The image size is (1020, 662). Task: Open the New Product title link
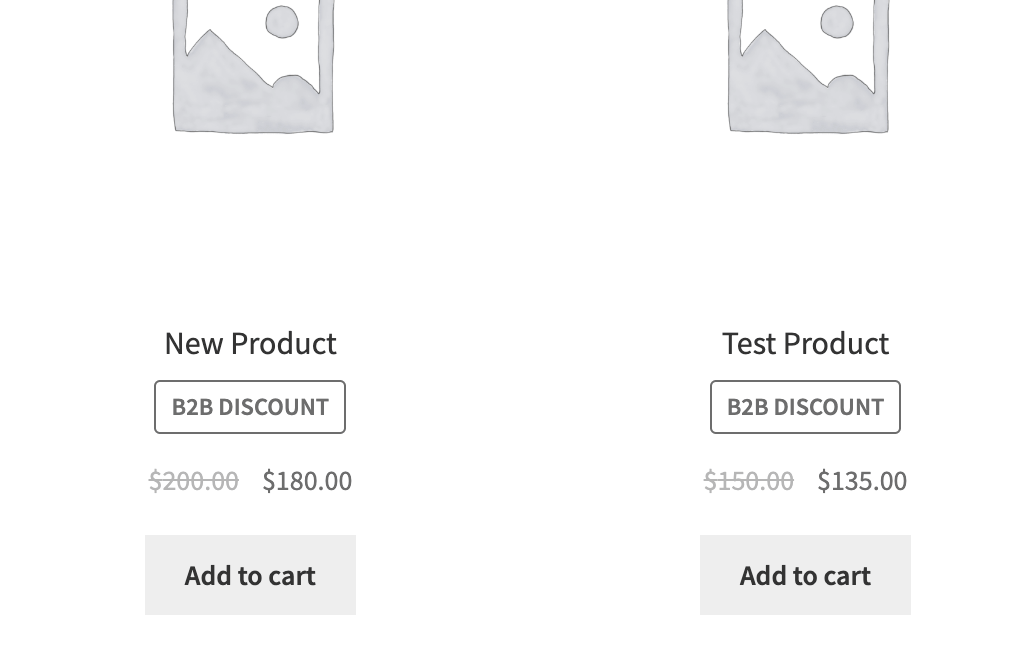pyautogui.click(x=250, y=343)
